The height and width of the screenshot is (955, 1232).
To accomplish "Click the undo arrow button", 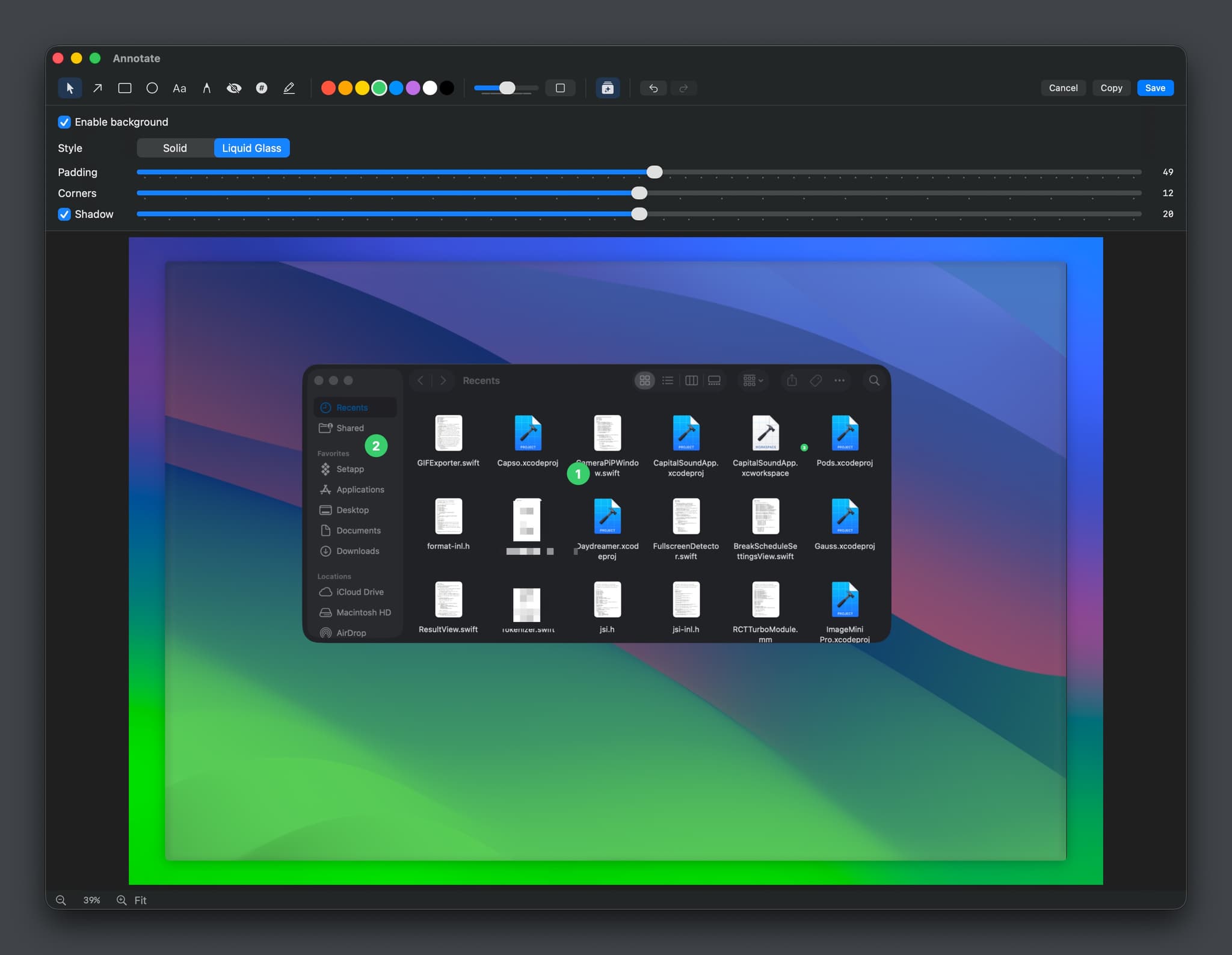I will coord(653,88).
